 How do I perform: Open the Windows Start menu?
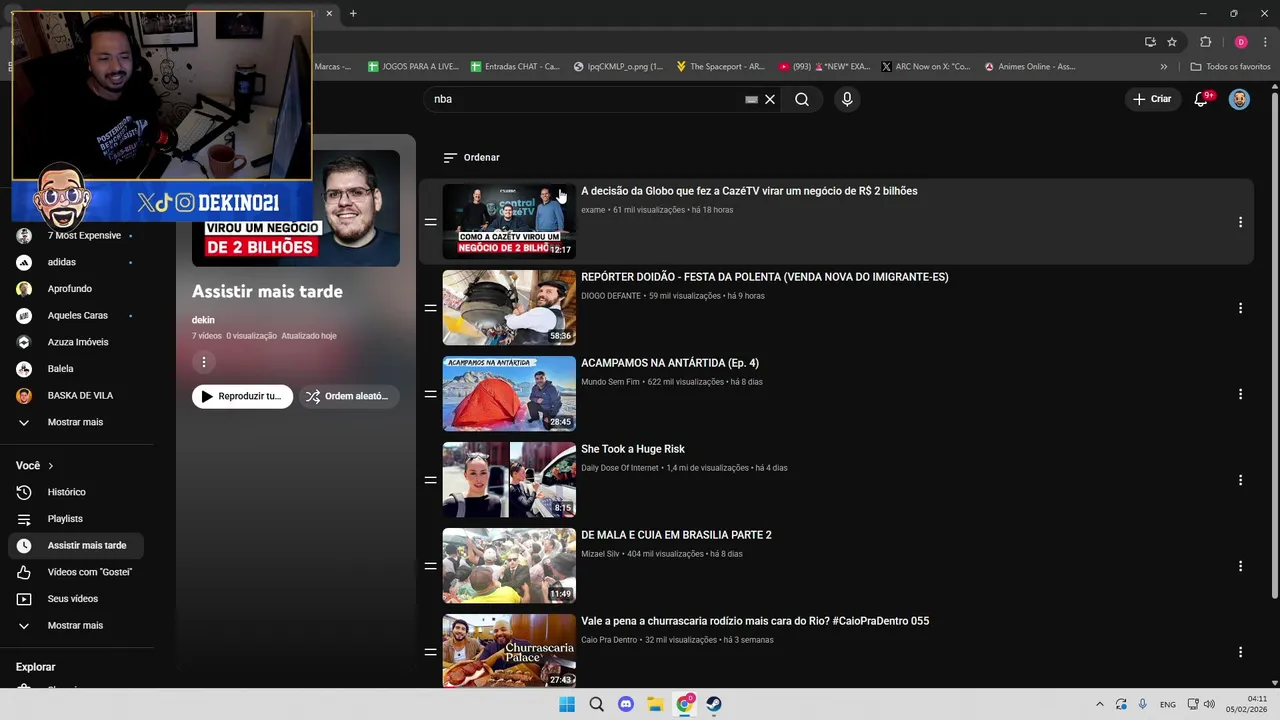coord(567,704)
